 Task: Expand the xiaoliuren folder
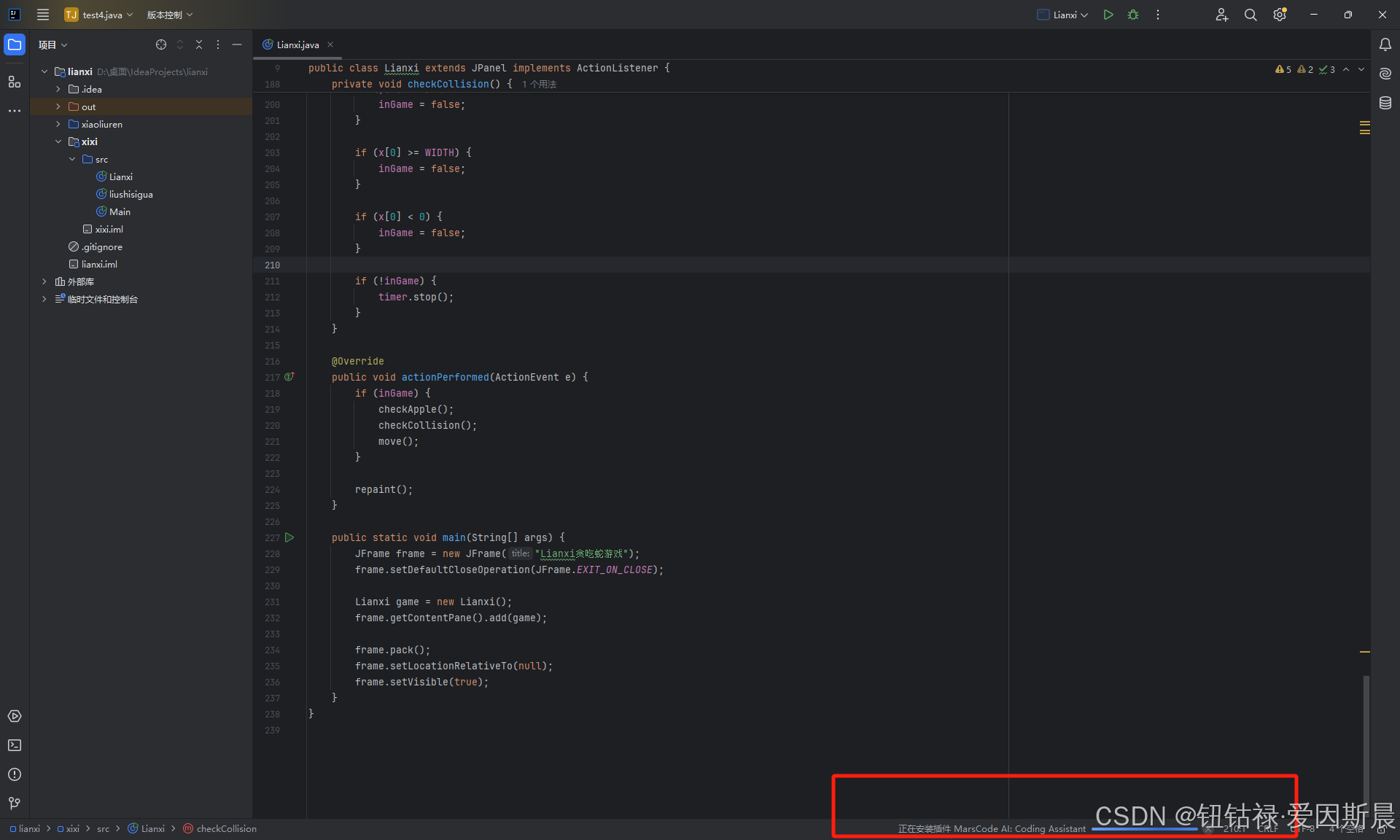pos(58,124)
